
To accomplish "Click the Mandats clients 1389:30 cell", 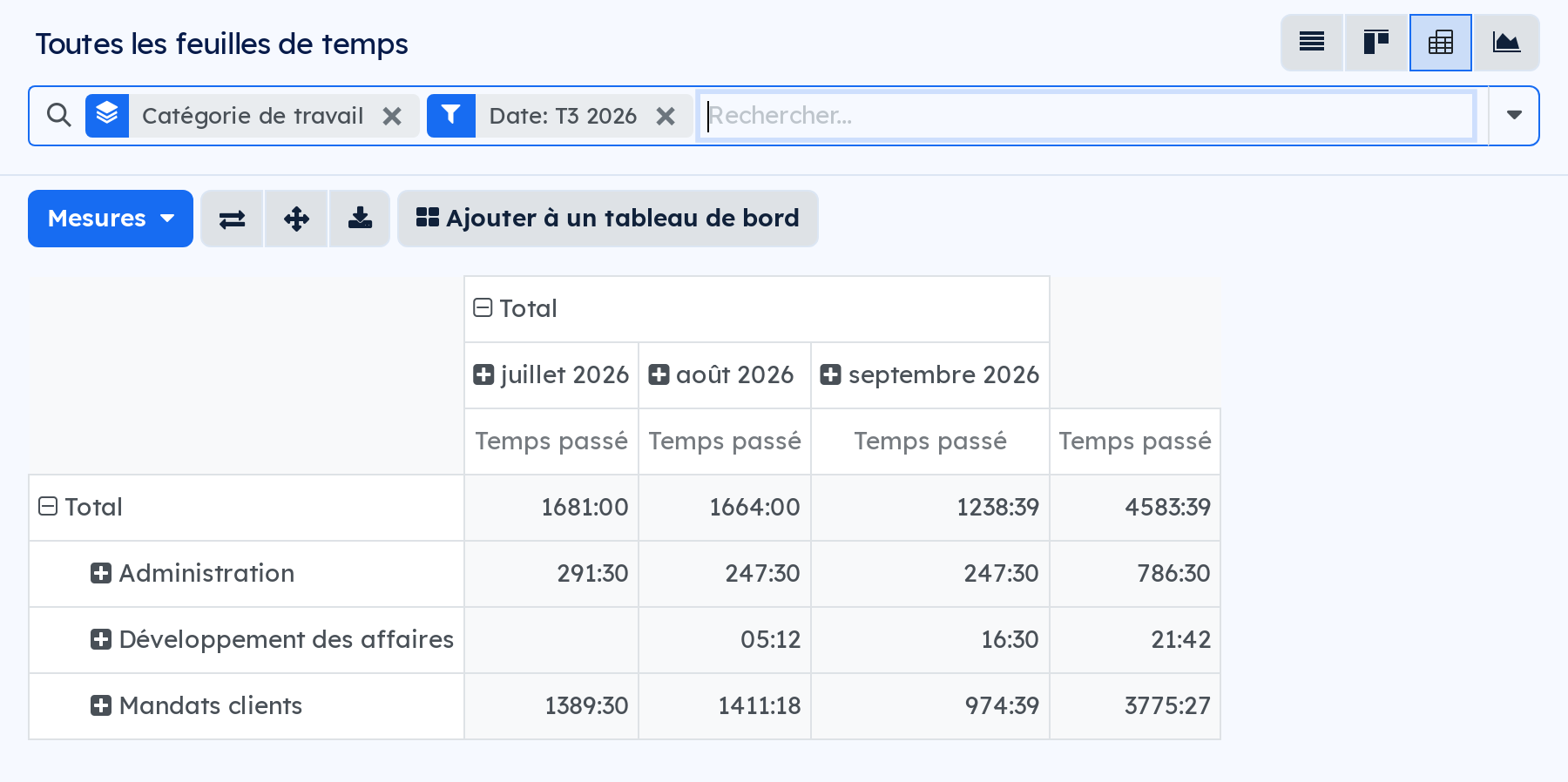I will pos(551,706).
